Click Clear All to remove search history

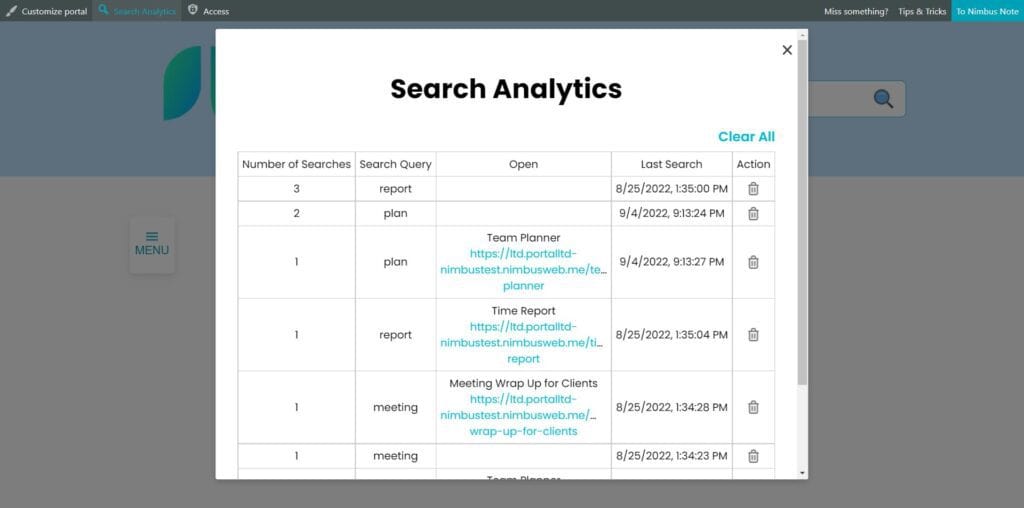point(746,137)
